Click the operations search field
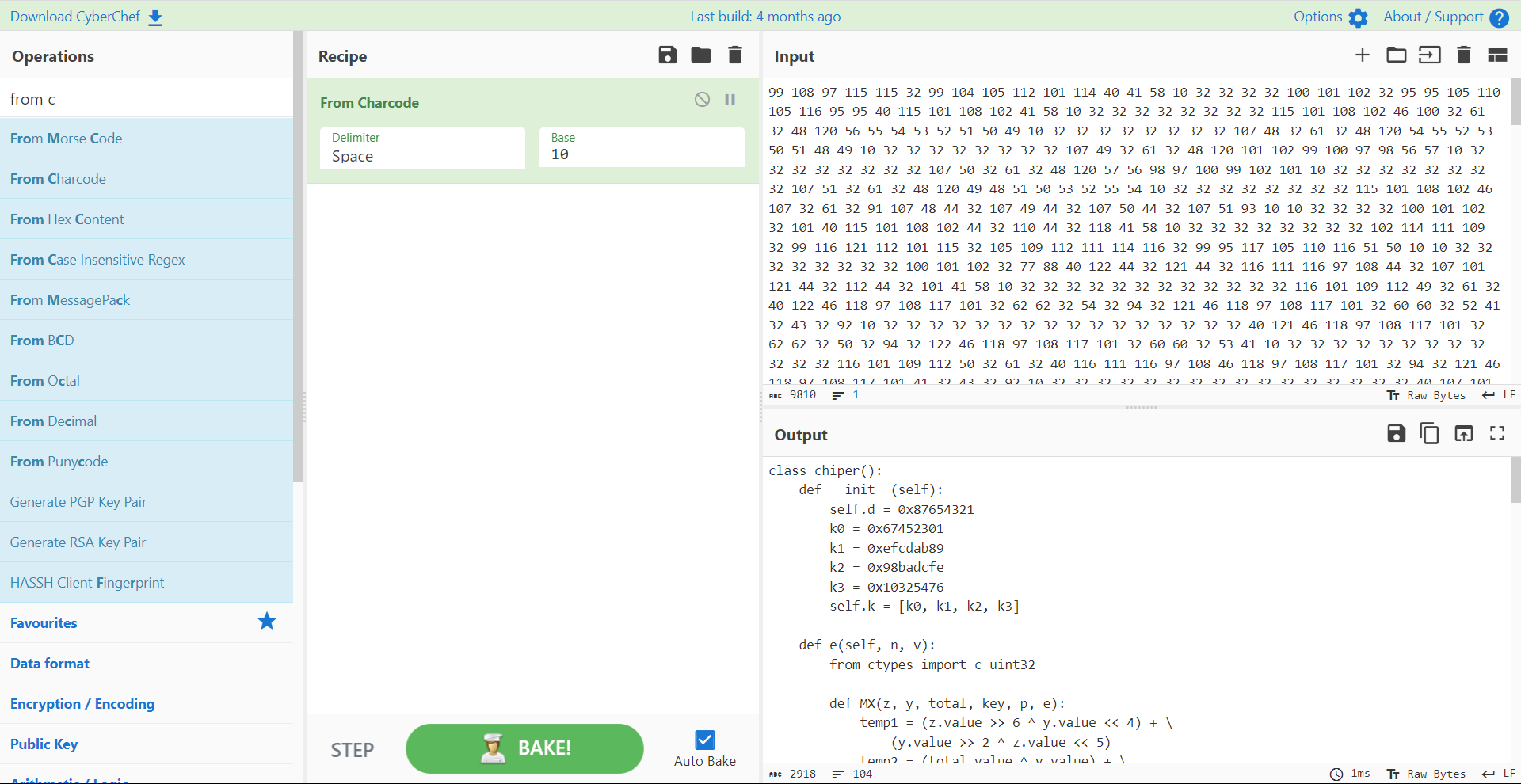Image resolution: width=1521 pixels, height=784 pixels. (x=146, y=99)
